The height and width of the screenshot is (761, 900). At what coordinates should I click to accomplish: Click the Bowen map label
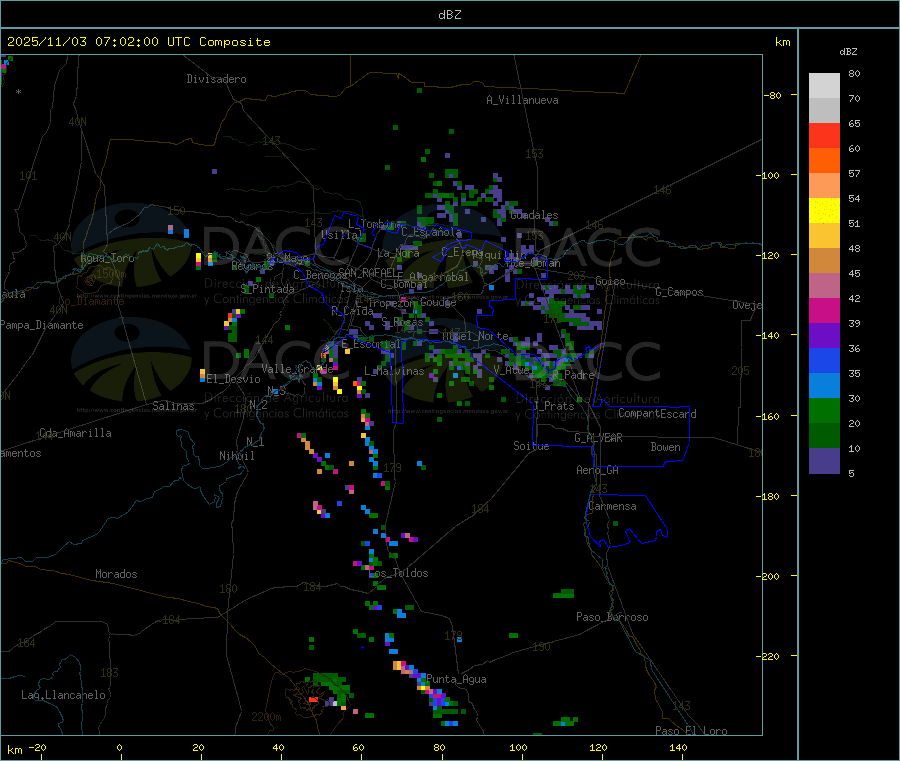click(665, 447)
